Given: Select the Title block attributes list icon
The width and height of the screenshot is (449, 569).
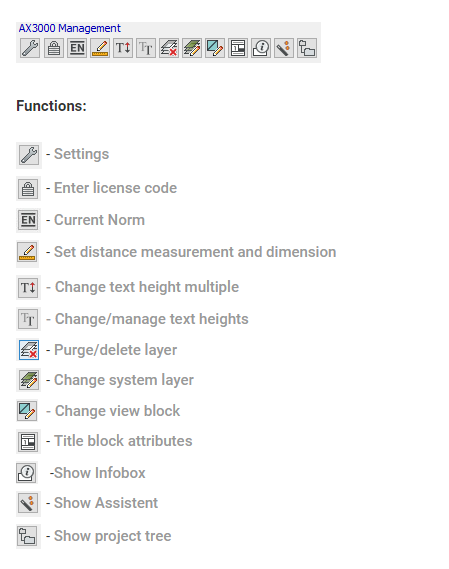Looking at the screenshot, I should coord(28,442).
